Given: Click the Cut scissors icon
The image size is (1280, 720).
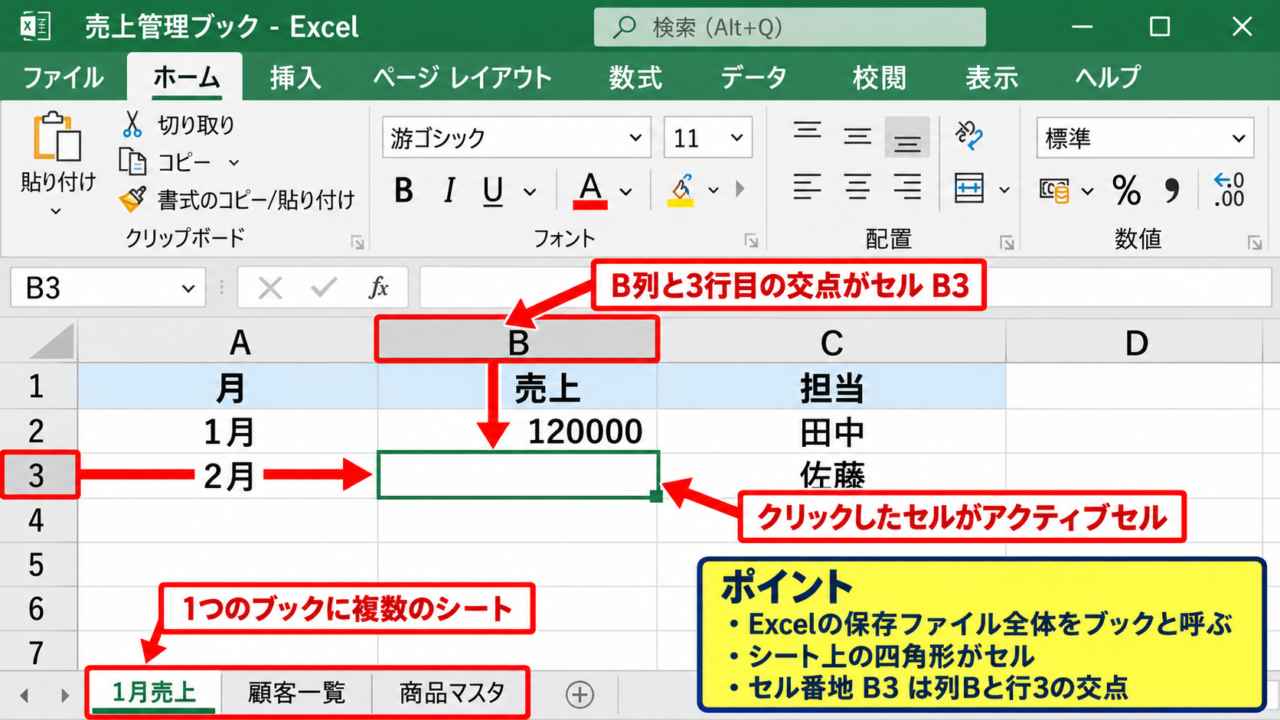Looking at the screenshot, I should point(132,124).
